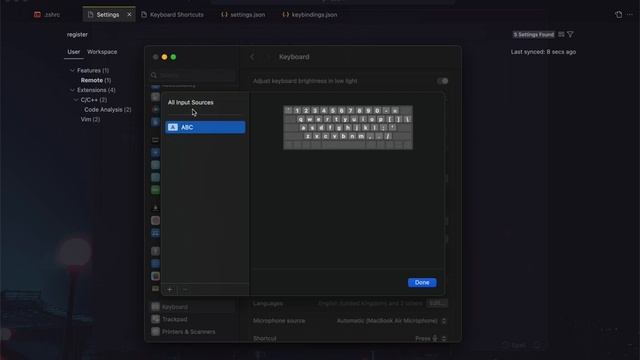Open the settings filter funnel icon
This screenshot has height=360, width=640.
tap(571, 35)
